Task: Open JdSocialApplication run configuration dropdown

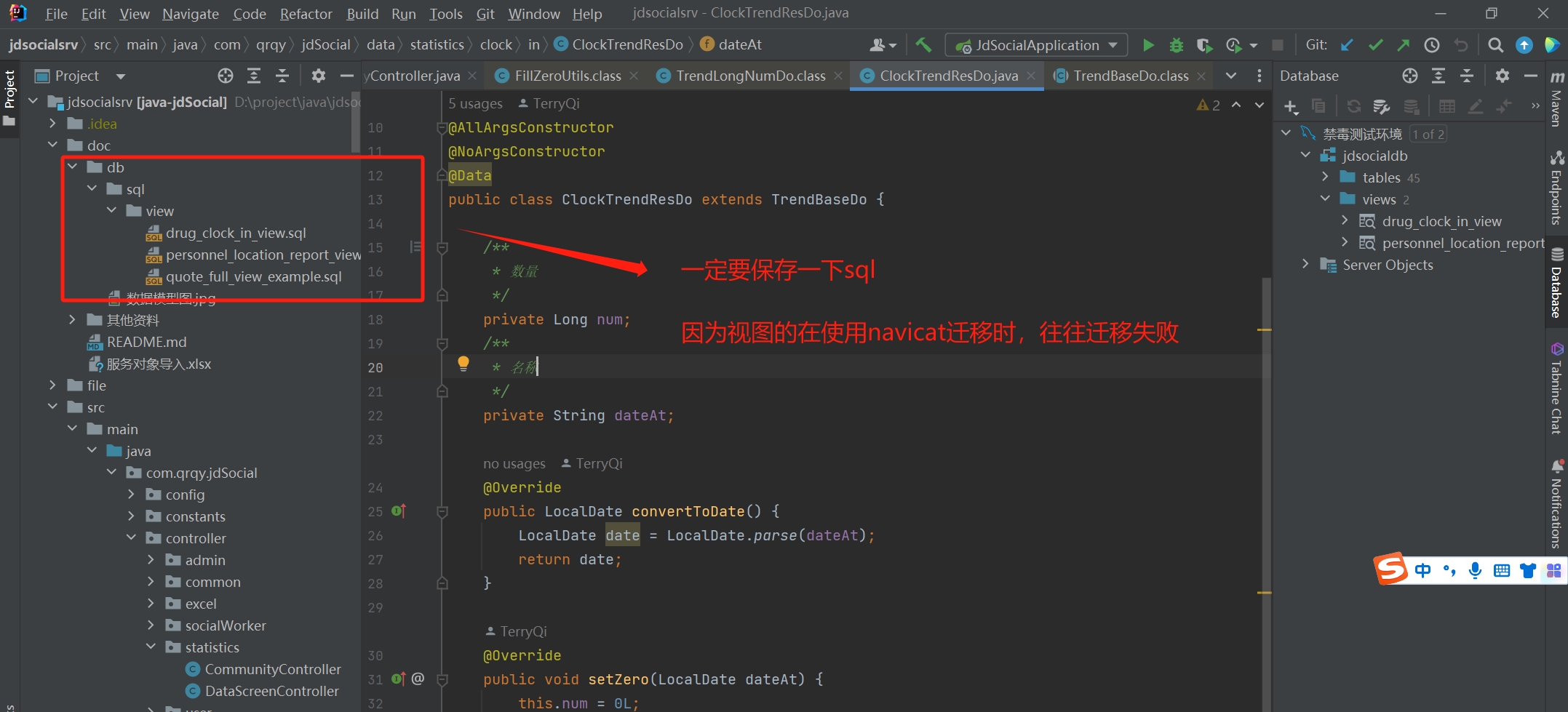Action: point(1036,45)
